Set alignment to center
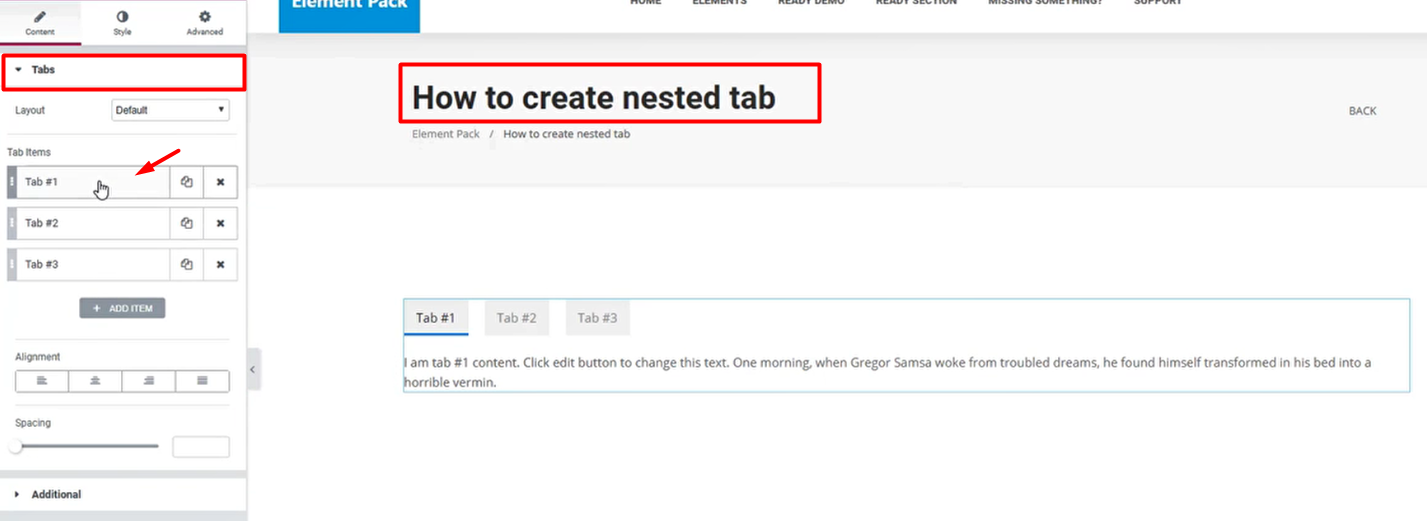 (x=95, y=381)
